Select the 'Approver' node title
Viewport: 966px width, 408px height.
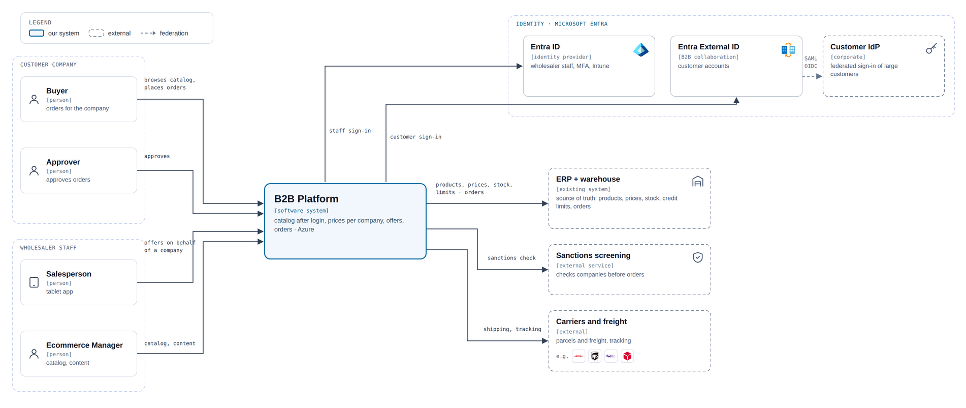63,162
